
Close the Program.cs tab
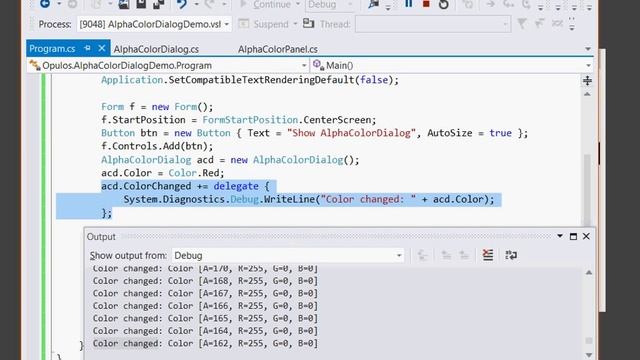[102, 49]
